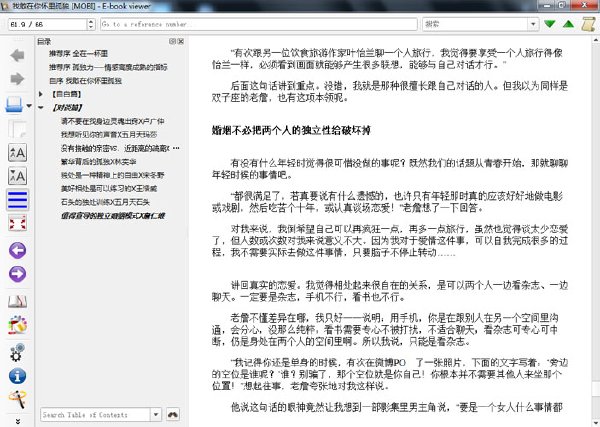Screen dimensions: 600x427
Task: Click the Bookmarks open-book icon
Action: pyautogui.click(x=17, y=302)
